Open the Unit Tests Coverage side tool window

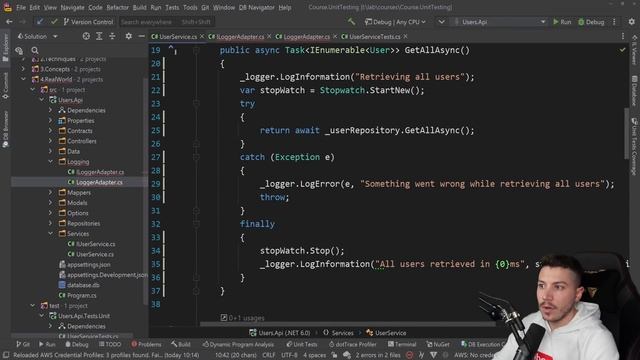(634, 146)
